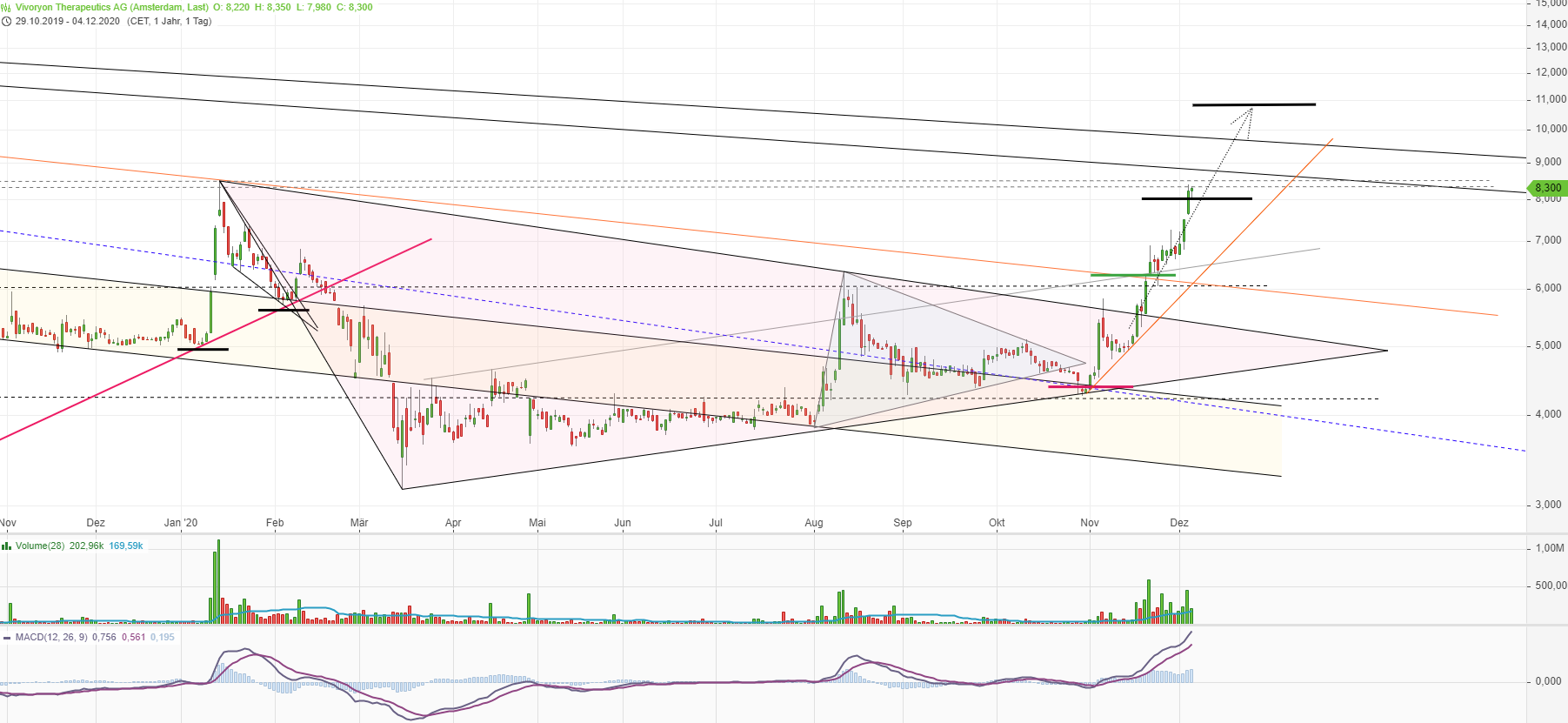
Task: Select the Vivoryon Therapeutics AG chart title
Action: pos(112,7)
